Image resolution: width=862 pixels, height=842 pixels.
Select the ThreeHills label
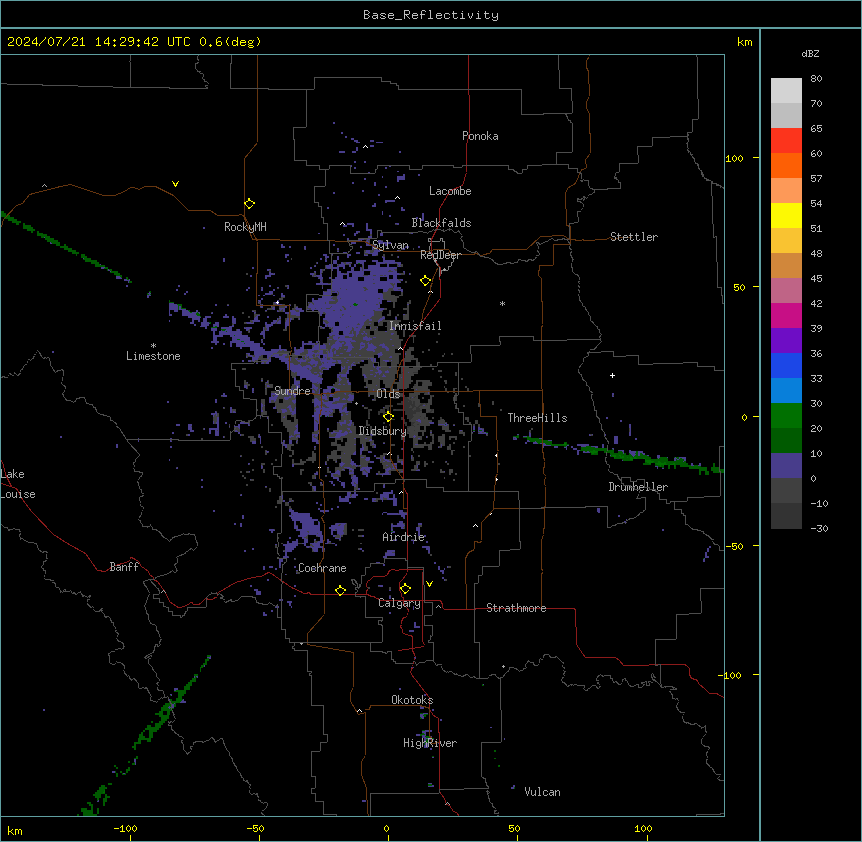[537, 418]
